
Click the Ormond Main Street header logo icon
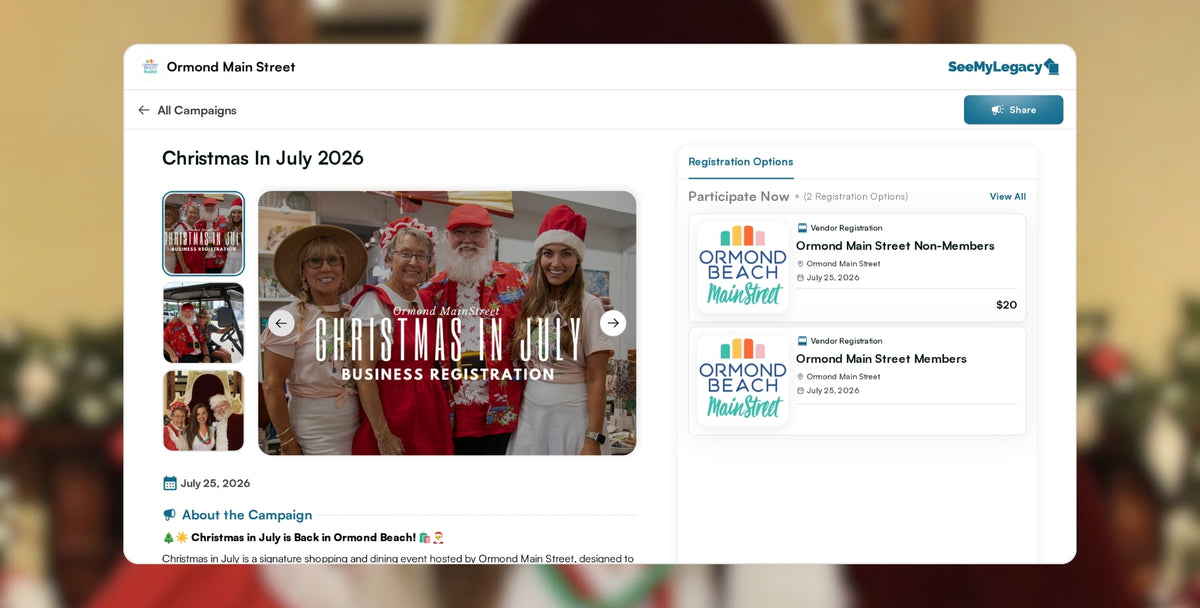tap(150, 67)
